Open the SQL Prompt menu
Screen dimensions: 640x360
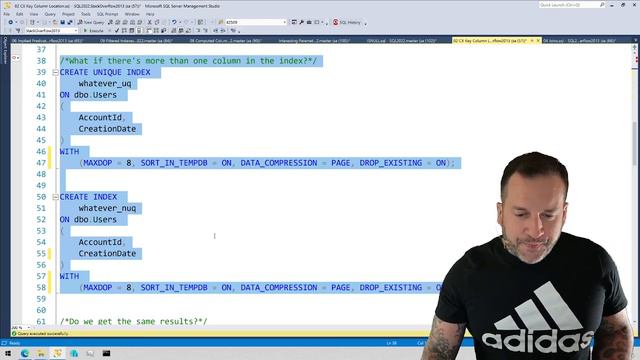[x=107, y=14]
